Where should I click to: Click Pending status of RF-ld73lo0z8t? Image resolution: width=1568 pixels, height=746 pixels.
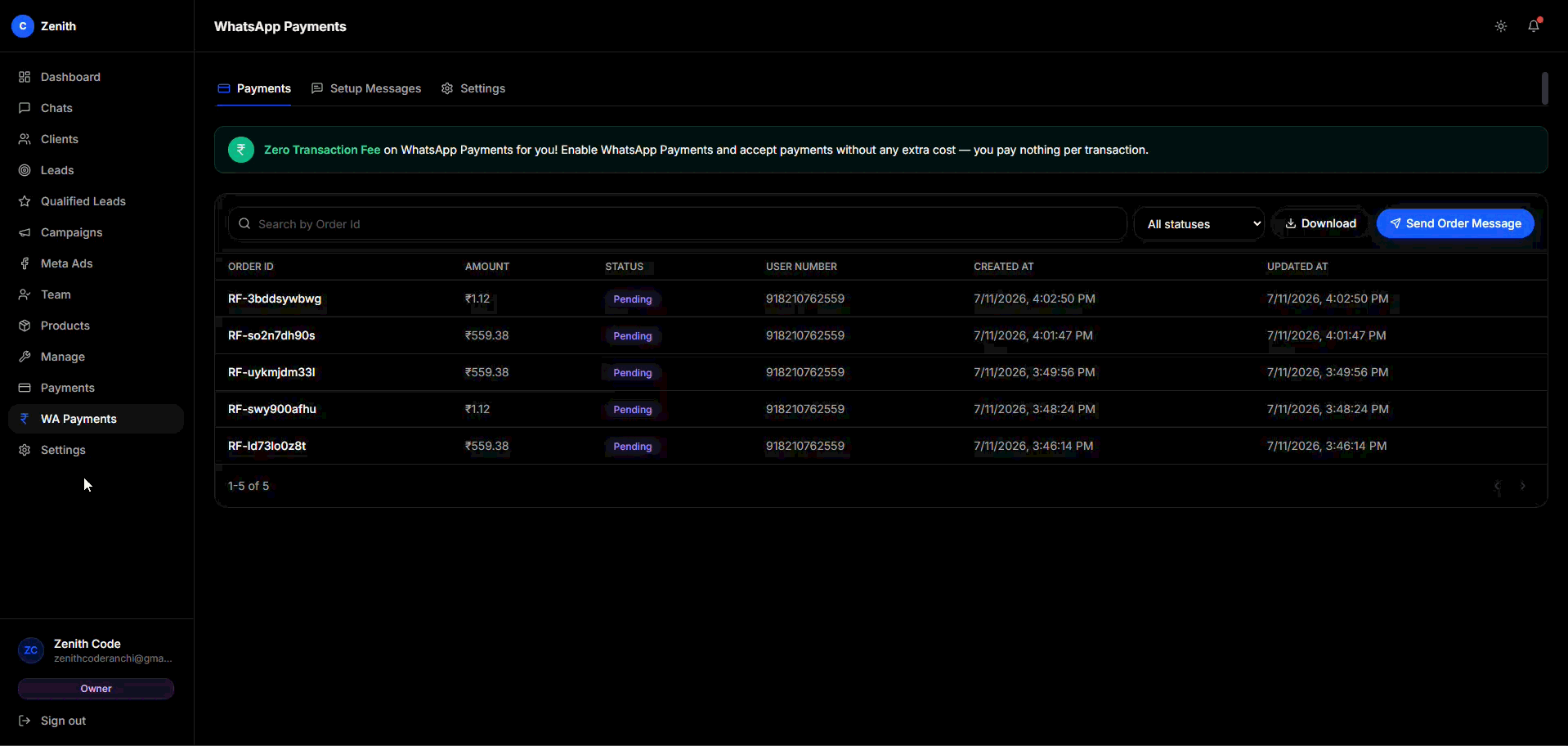[x=633, y=447]
